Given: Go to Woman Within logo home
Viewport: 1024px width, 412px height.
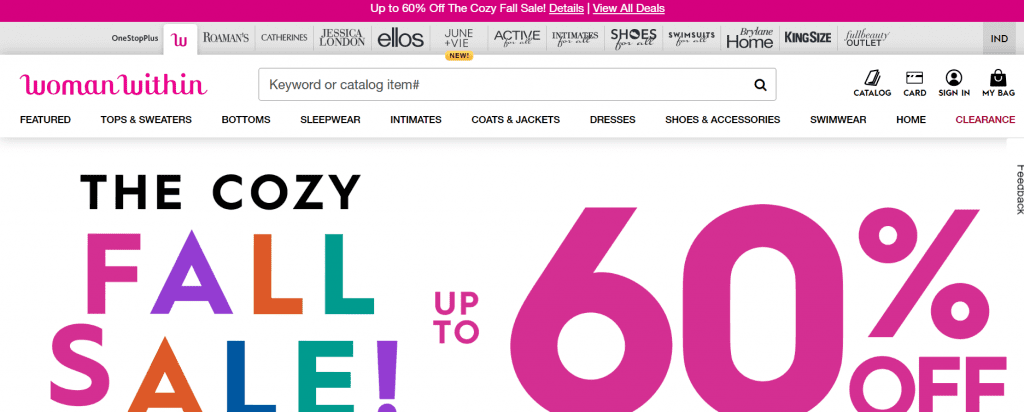Looking at the screenshot, I should click(114, 85).
